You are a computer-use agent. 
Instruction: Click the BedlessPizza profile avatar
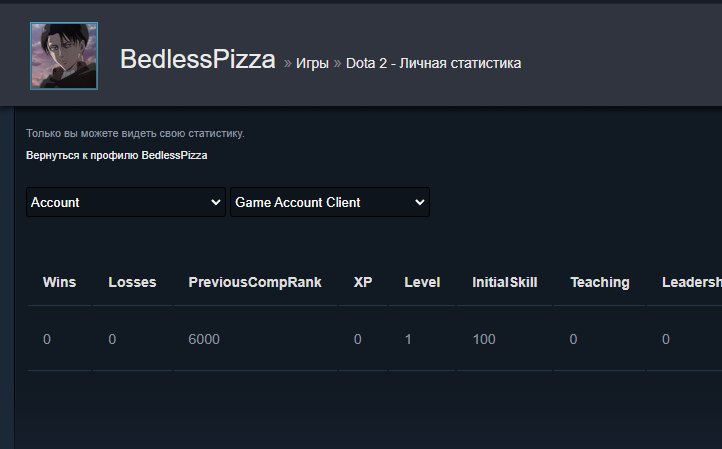[x=64, y=56]
